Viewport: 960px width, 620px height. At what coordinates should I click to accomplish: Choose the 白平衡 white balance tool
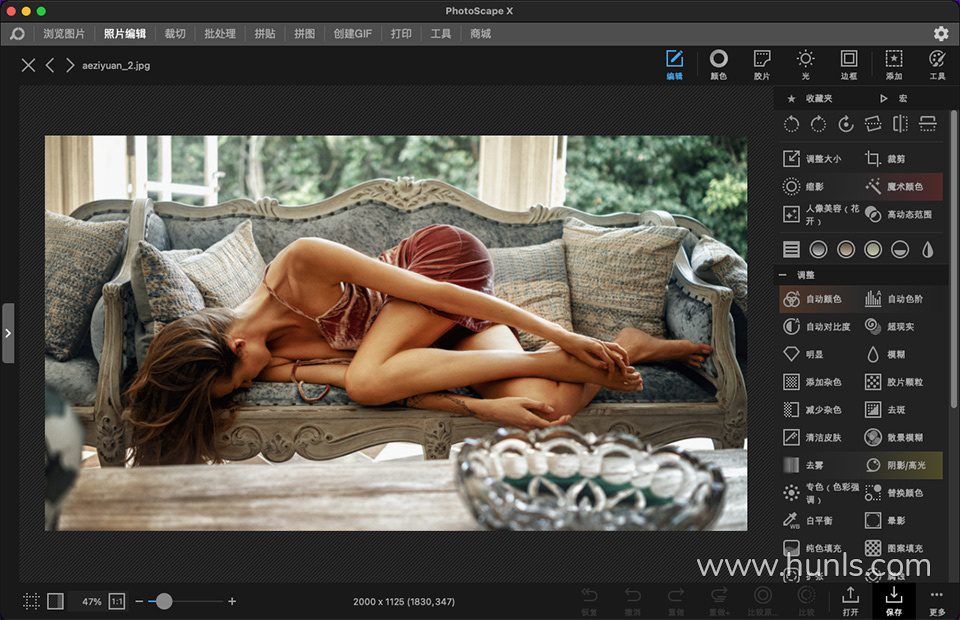812,520
